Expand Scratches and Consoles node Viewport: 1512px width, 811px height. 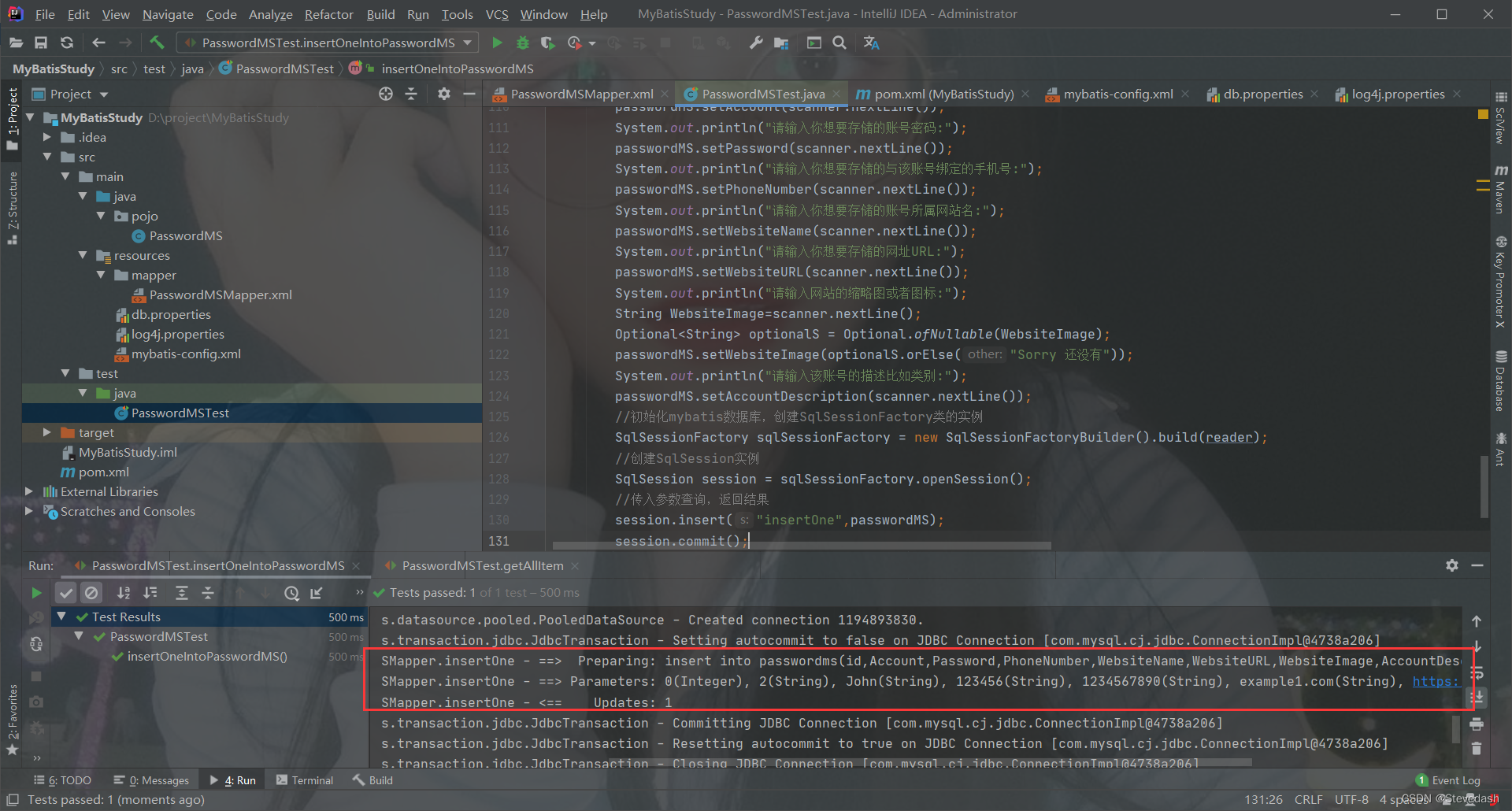(29, 511)
